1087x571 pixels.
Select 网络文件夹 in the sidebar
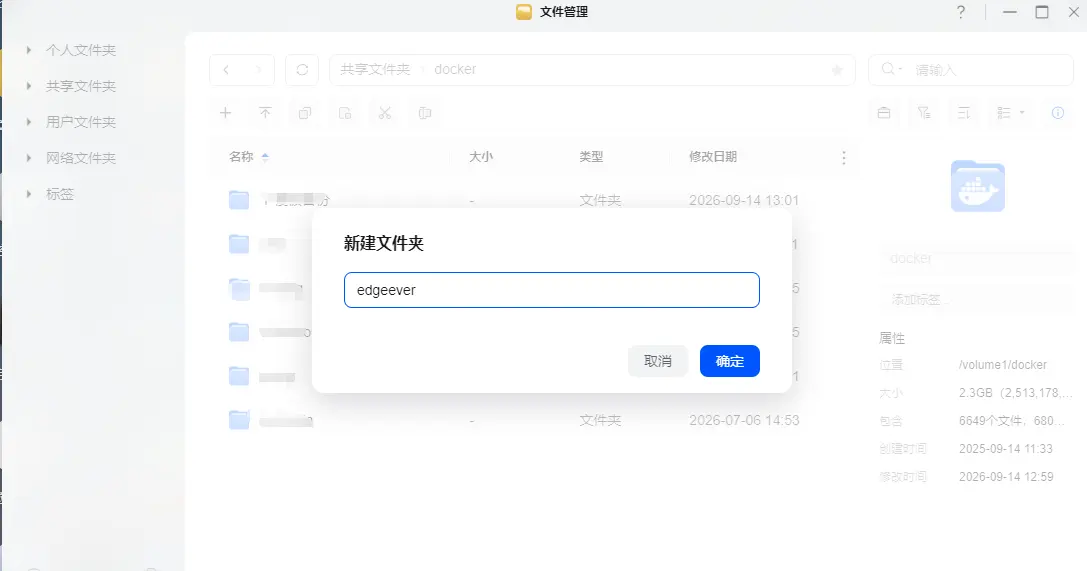pos(80,158)
